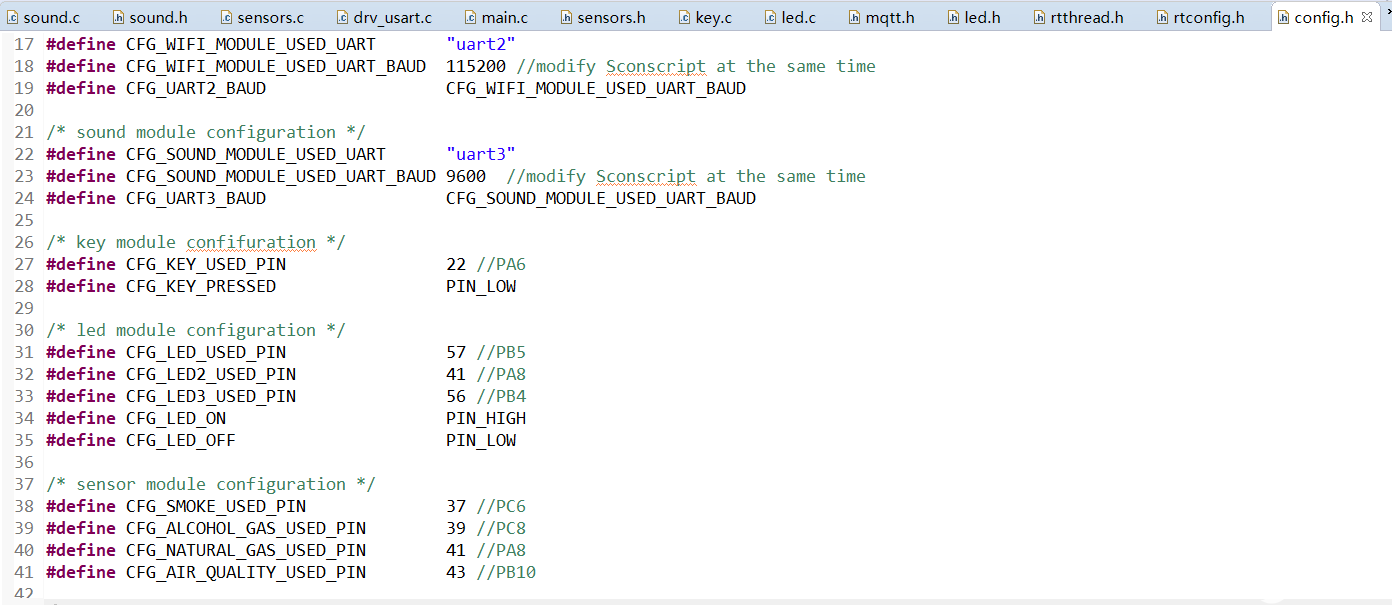The height and width of the screenshot is (605, 1392).
Task: Open the main.c editor tab
Action: click(x=496, y=17)
